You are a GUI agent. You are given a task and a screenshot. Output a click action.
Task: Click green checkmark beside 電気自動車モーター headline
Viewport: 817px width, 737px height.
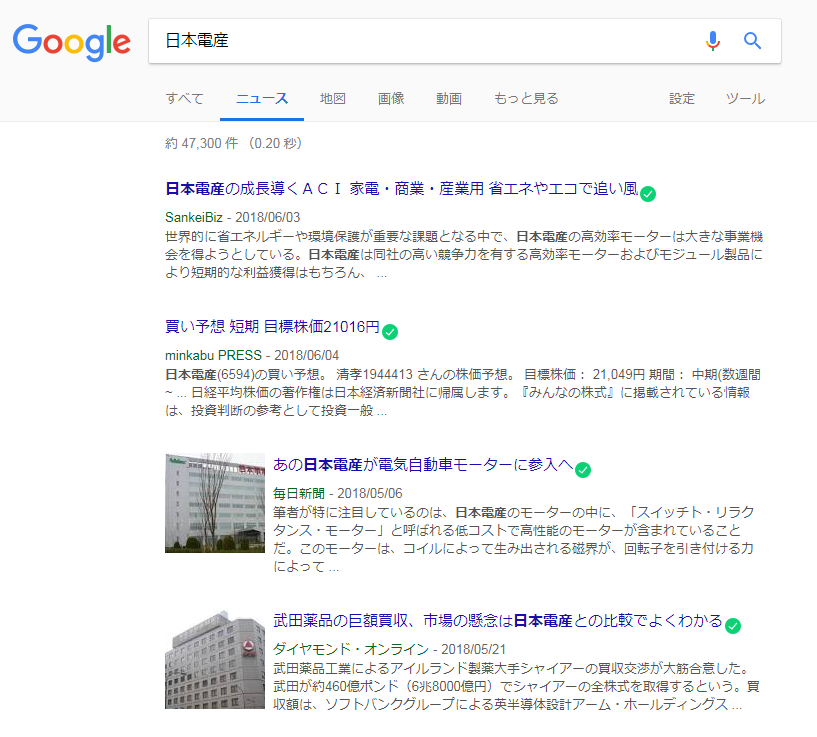pos(583,470)
